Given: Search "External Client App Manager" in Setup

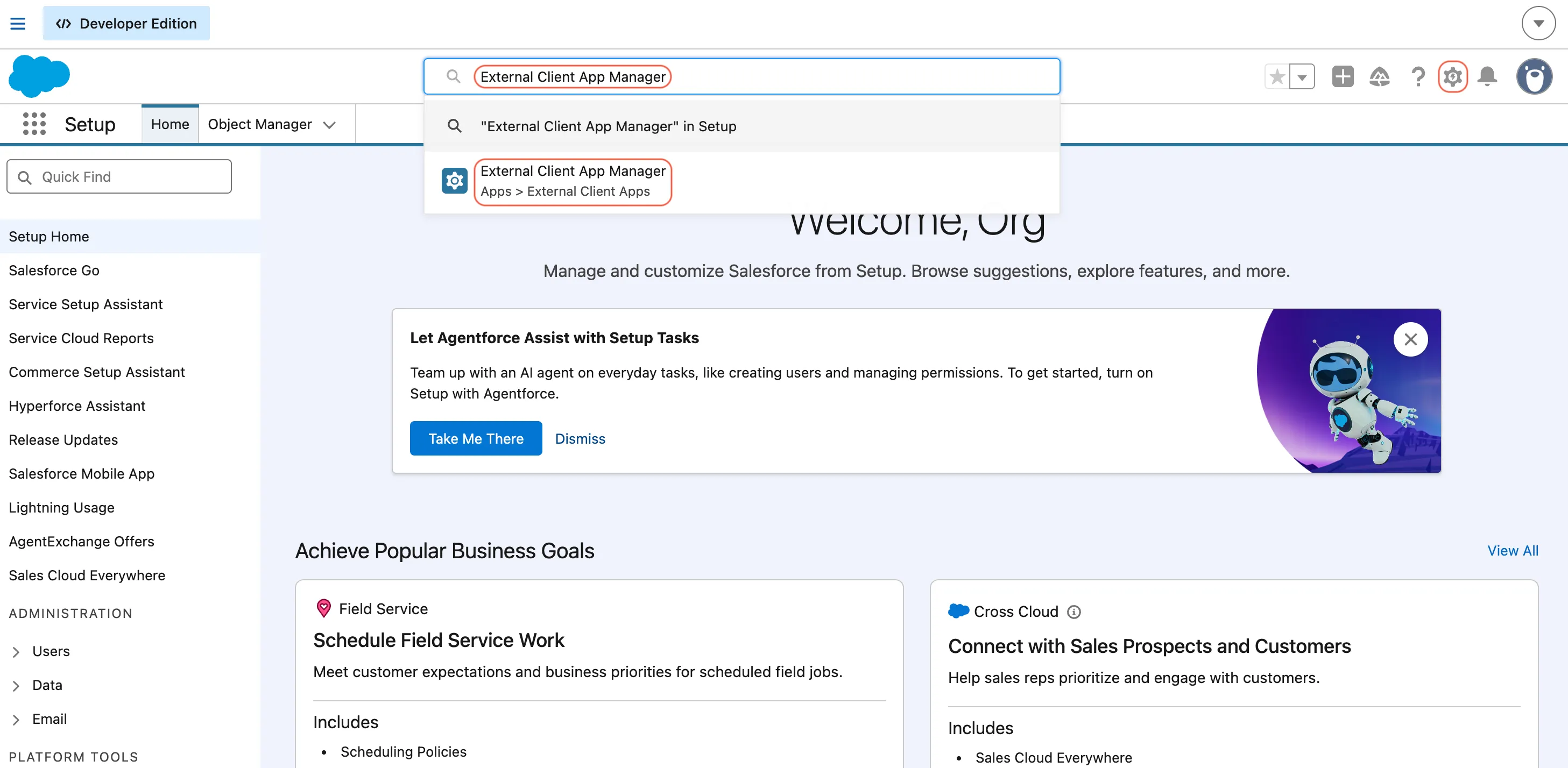Looking at the screenshot, I should 741,126.
